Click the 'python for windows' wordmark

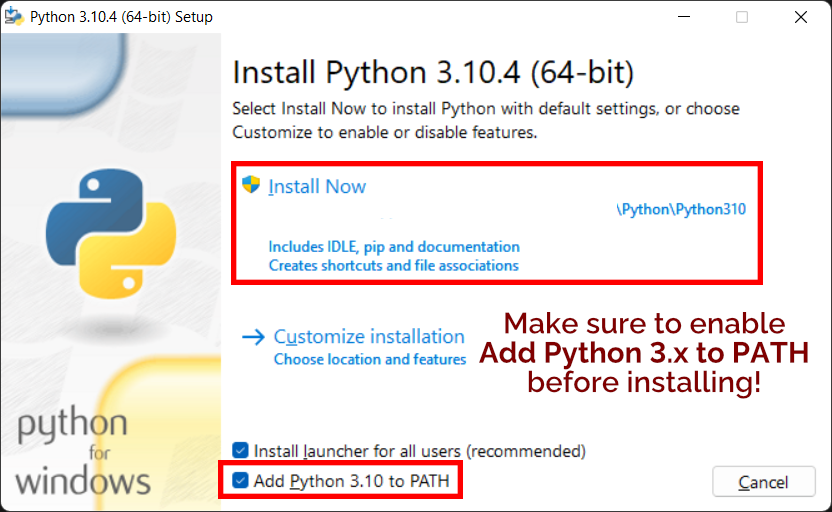tap(82, 452)
